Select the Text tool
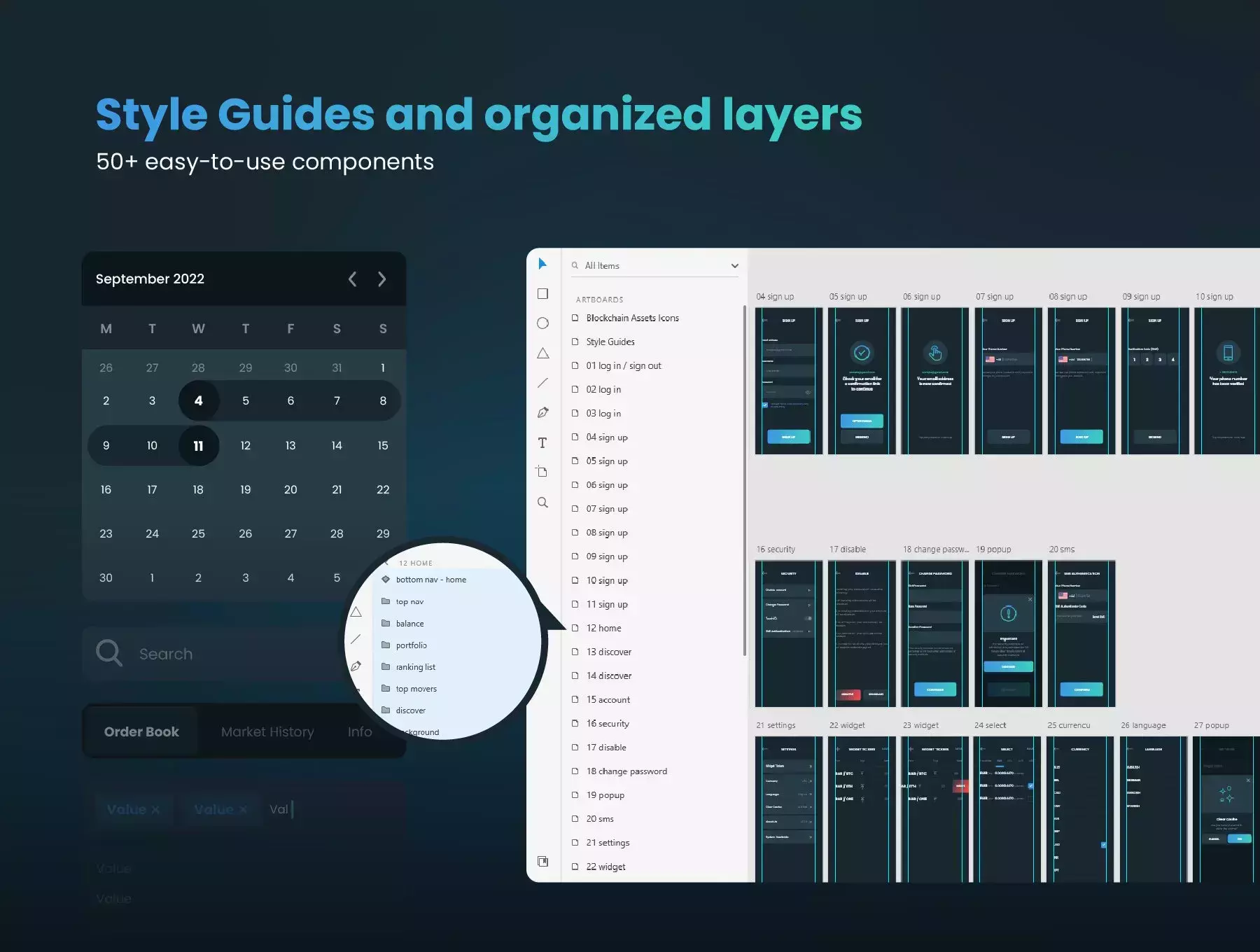This screenshot has width=1260, height=952. 542,442
